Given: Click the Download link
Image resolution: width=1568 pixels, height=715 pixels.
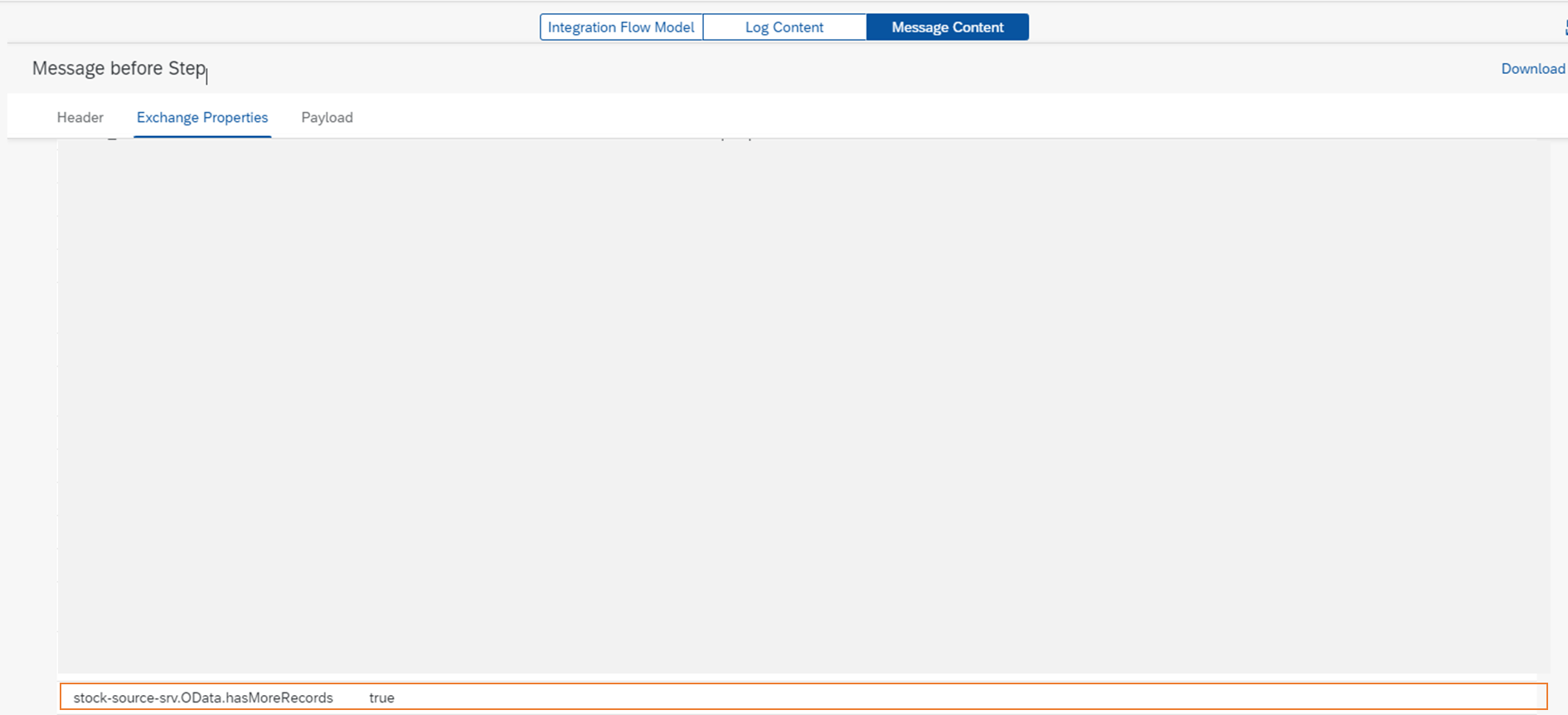Looking at the screenshot, I should pyautogui.click(x=1533, y=69).
